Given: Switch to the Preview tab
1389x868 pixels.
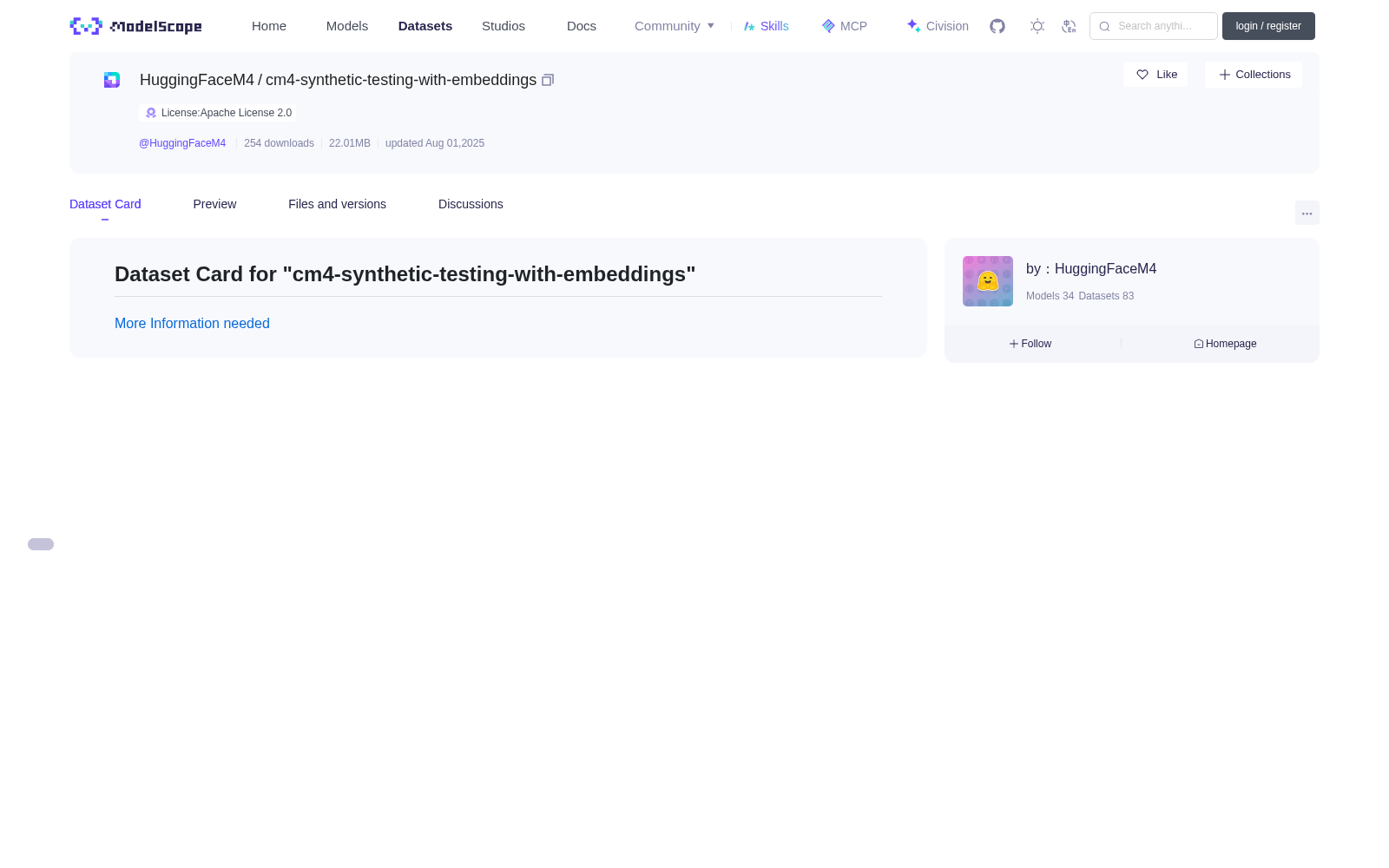Looking at the screenshot, I should point(214,204).
